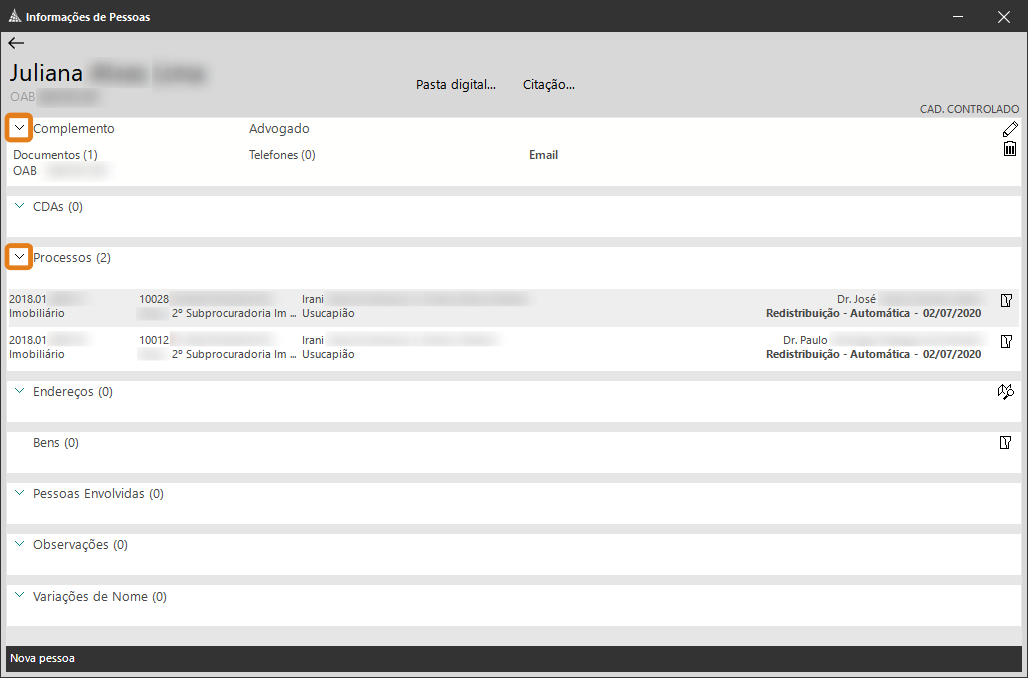The height and width of the screenshot is (678, 1028).
Task: Expand the CDAs (0) section
Action: (x=19, y=206)
